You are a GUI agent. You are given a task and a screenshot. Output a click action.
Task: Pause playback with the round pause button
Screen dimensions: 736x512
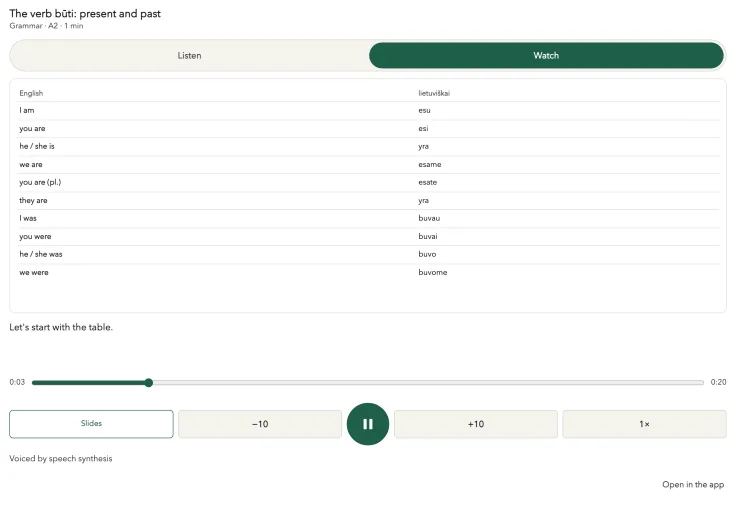tap(368, 424)
